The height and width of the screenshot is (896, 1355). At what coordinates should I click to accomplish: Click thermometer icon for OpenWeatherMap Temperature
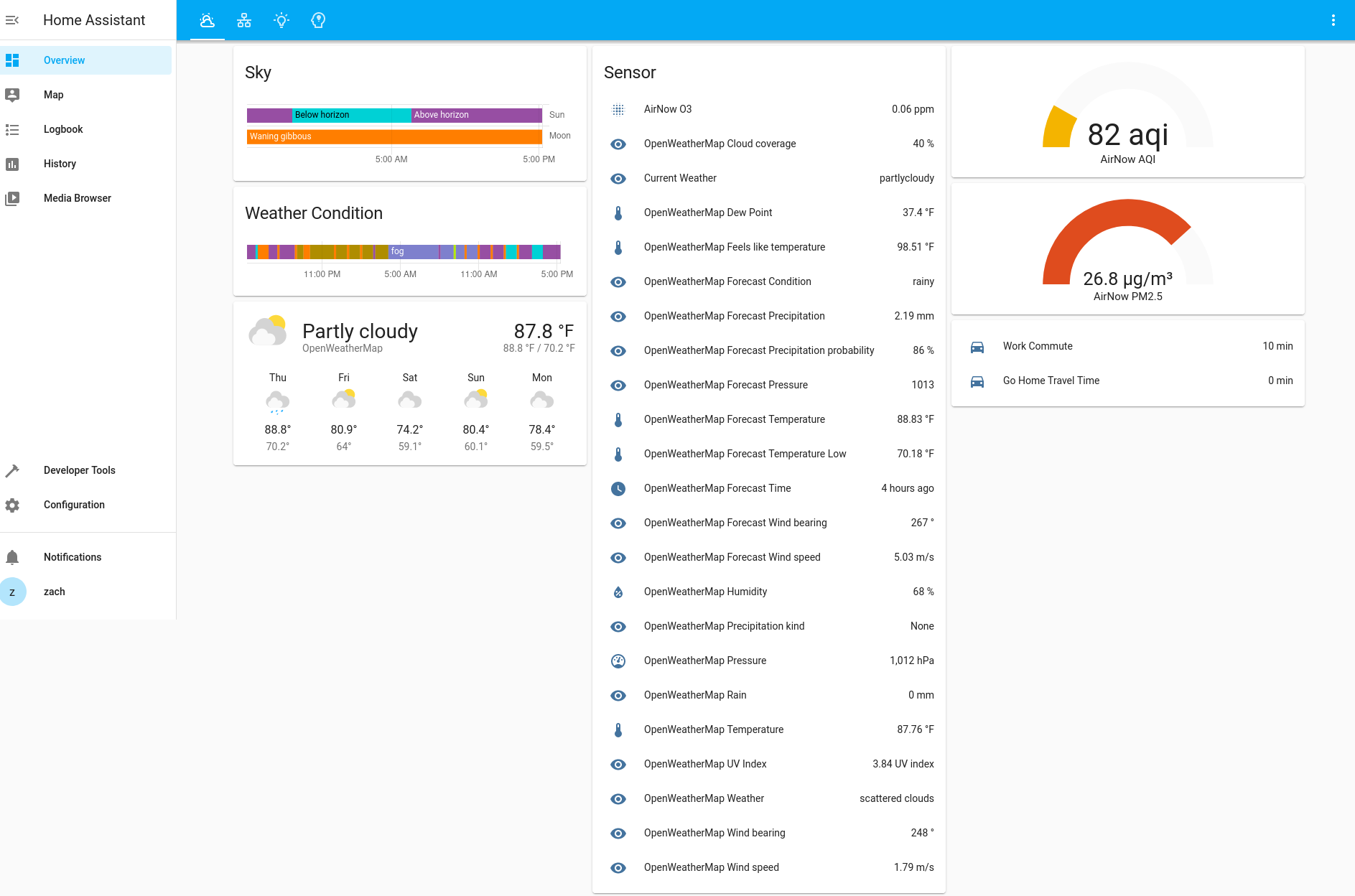pos(618,729)
